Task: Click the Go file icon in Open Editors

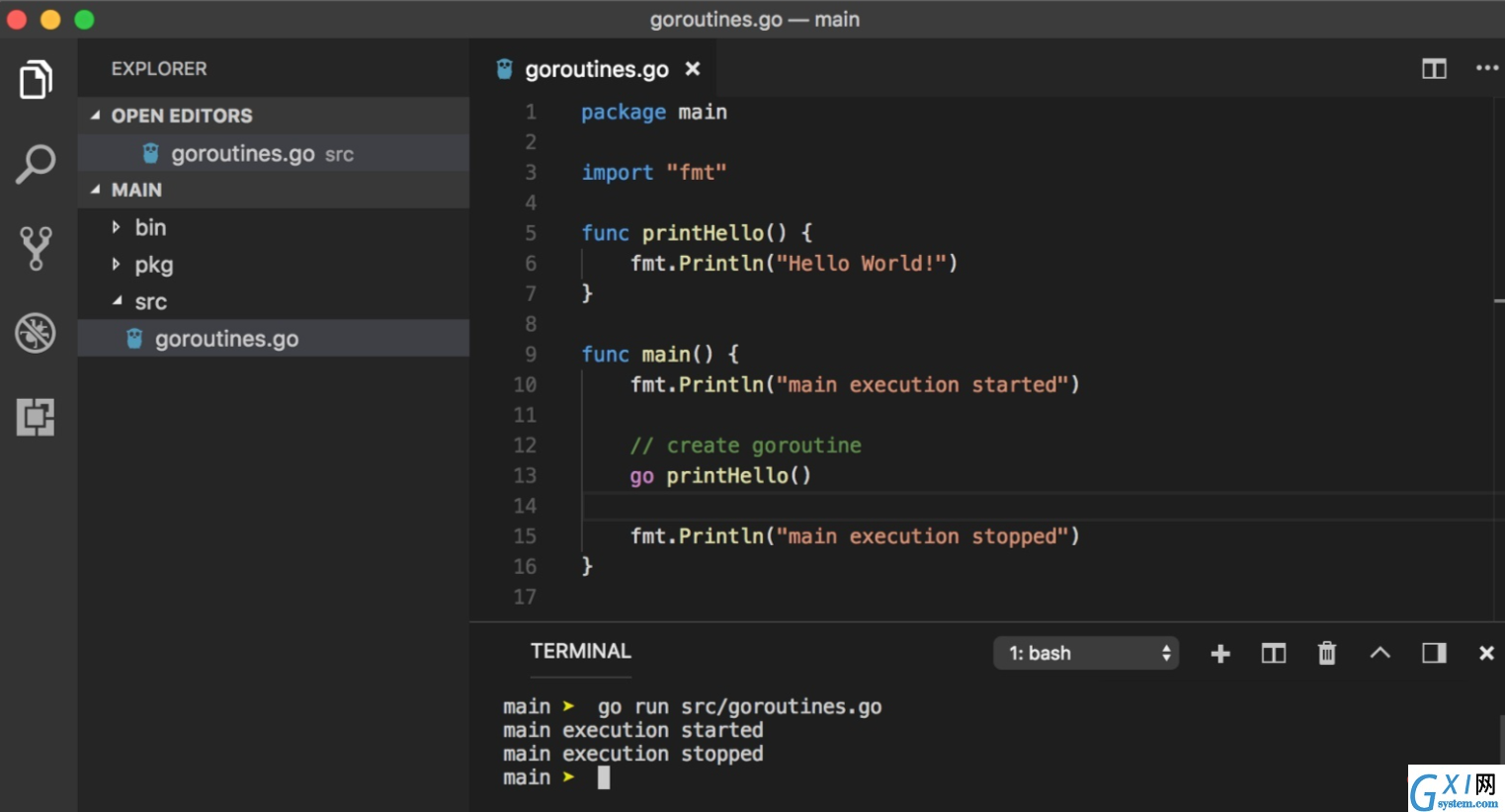Action: click(x=150, y=153)
